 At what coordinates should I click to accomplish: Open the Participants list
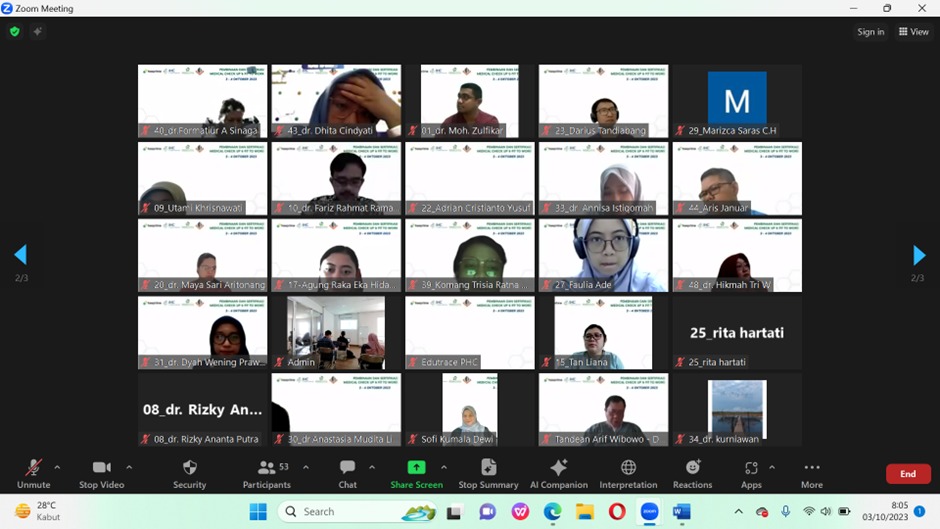[x=267, y=474]
